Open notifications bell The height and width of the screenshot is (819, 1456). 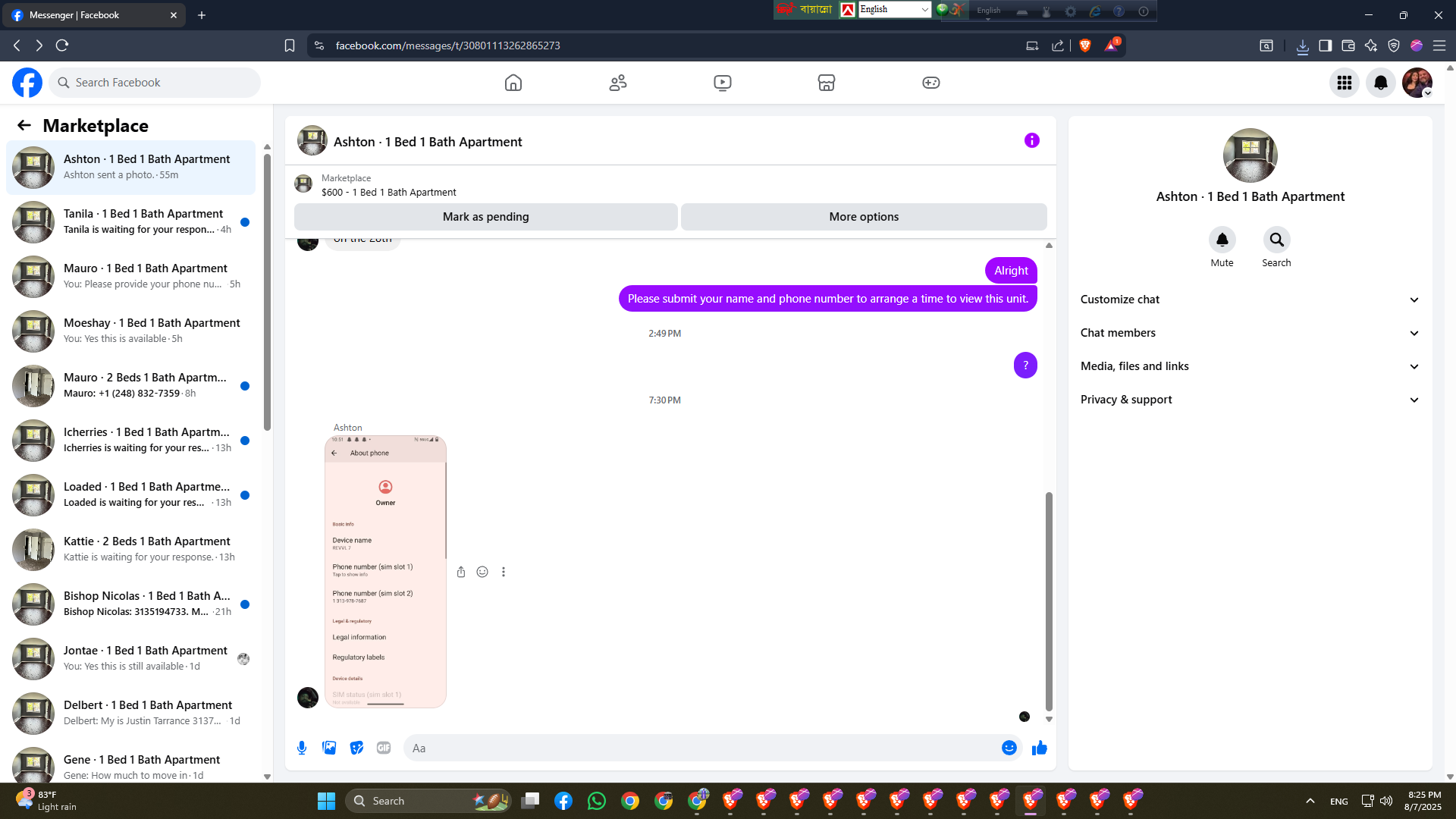coord(1381,83)
